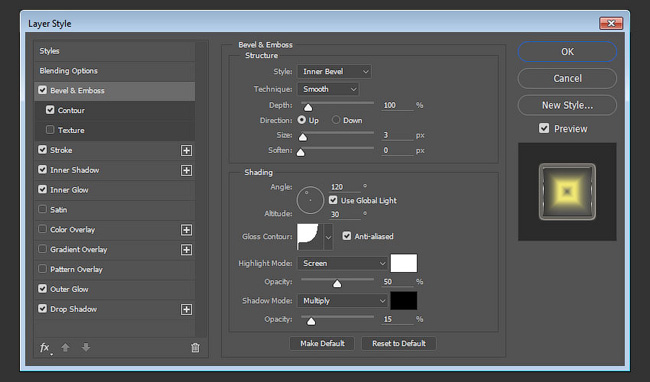The width and height of the screenshot is (650, 382).
Task: Toggle the Preview checkbox
Action: point(544,128)
